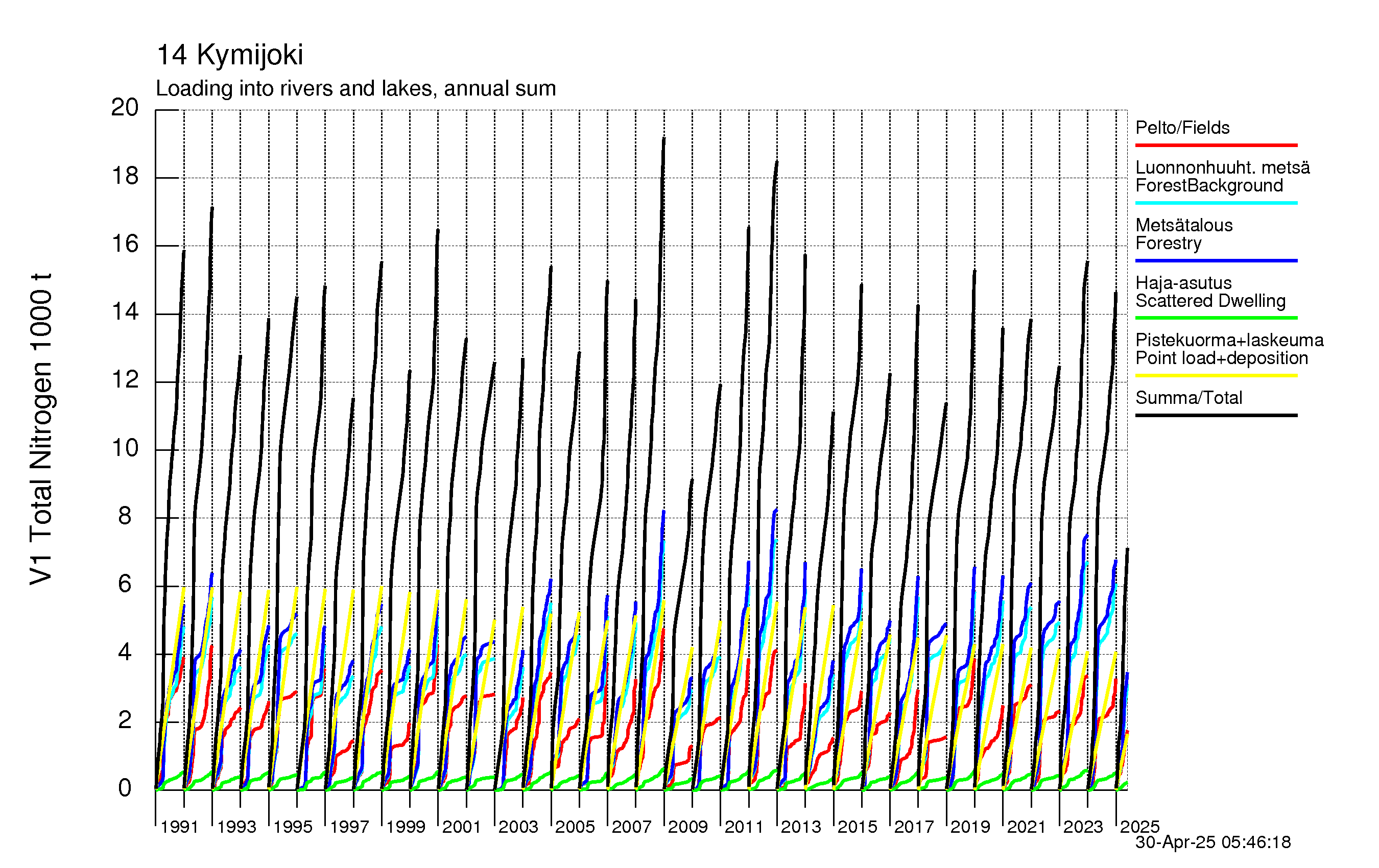Click the x-axis year label 2025

coord(1139,827)
